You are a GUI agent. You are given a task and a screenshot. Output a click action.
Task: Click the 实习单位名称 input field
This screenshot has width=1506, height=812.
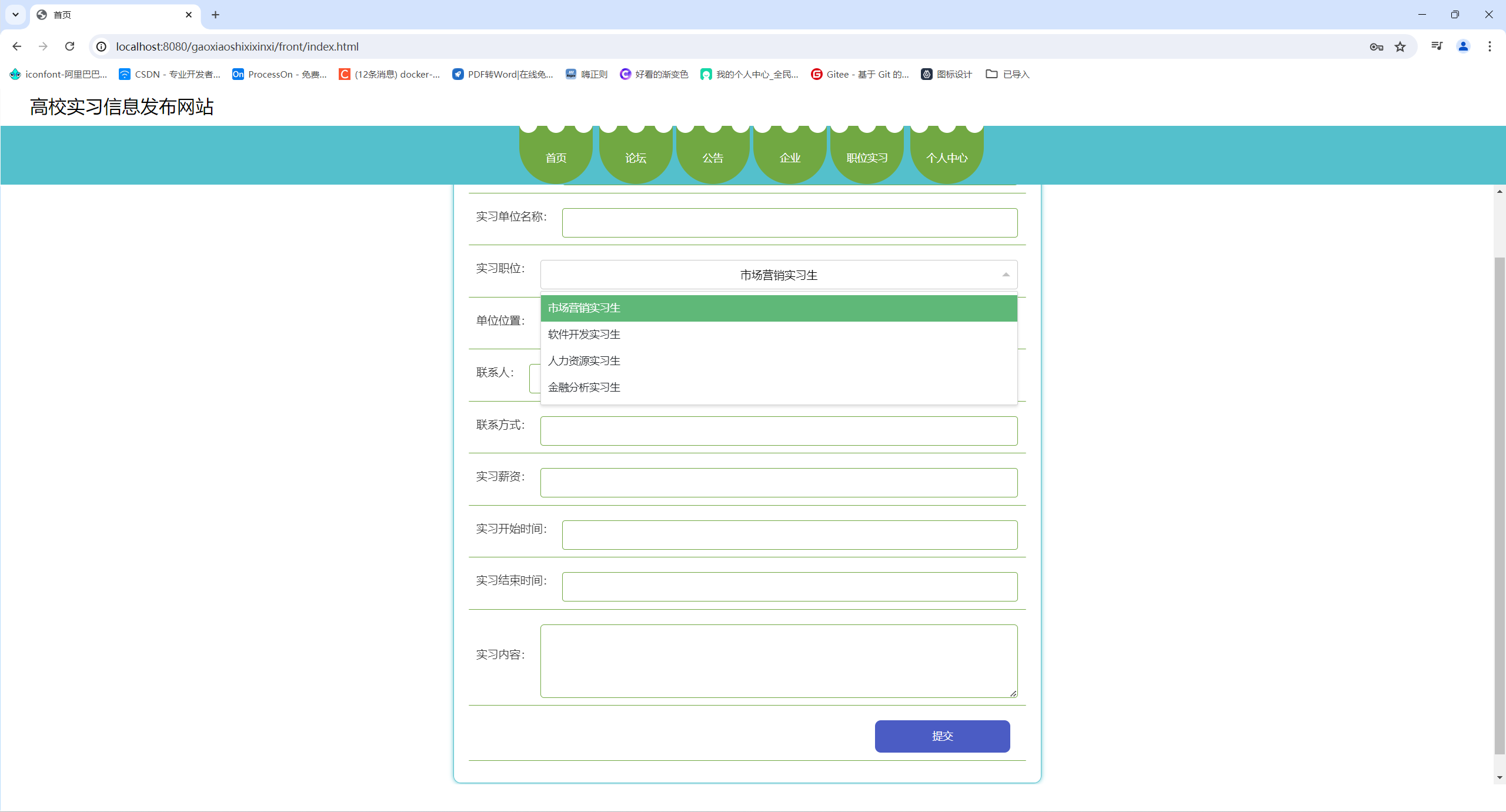(789, 223)
